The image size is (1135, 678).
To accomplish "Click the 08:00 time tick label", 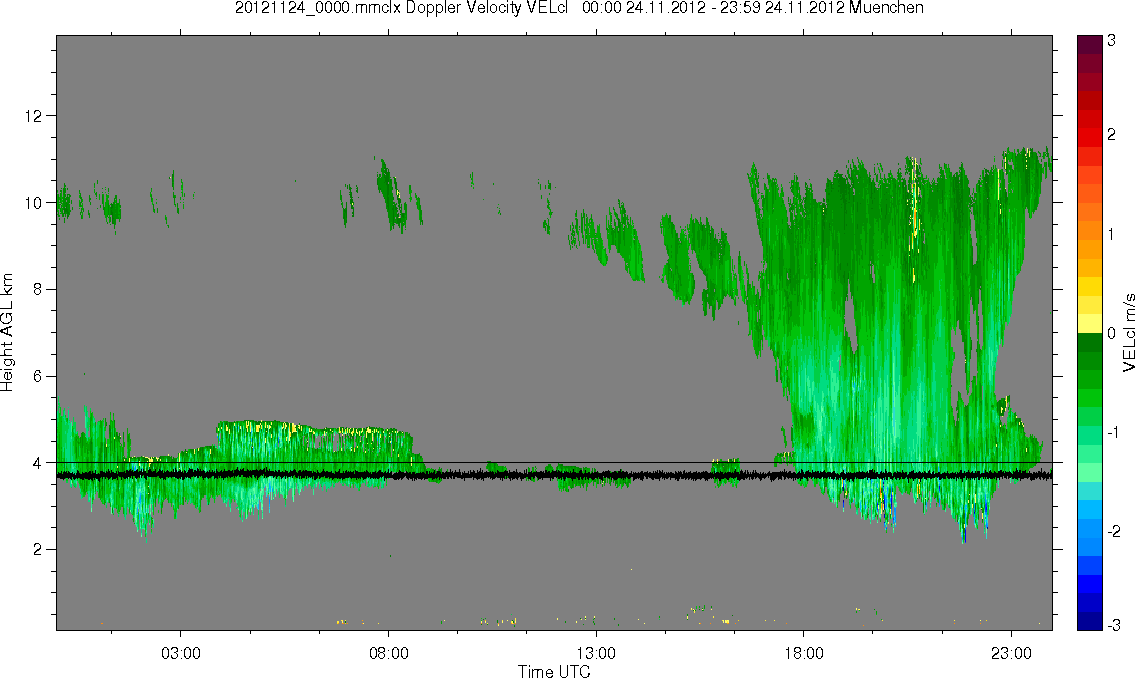I will coord(389,653).
